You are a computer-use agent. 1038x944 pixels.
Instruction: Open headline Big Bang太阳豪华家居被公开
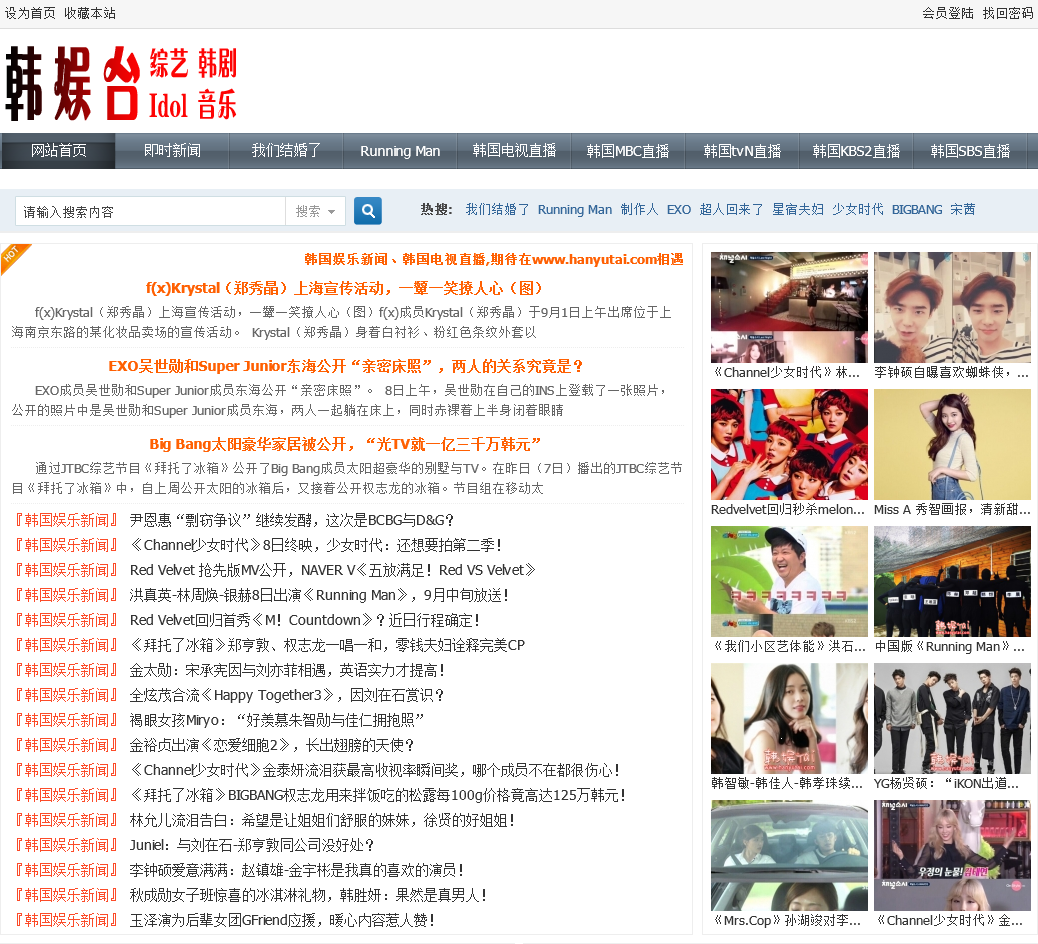pyautogui.click(x=345, y=445)
